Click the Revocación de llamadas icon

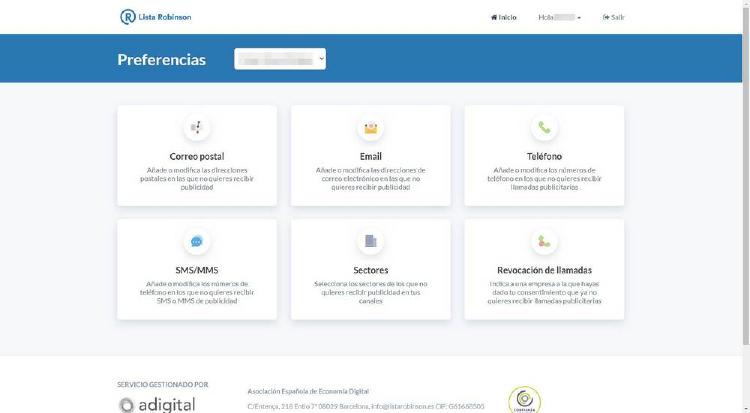pos(544,241)
